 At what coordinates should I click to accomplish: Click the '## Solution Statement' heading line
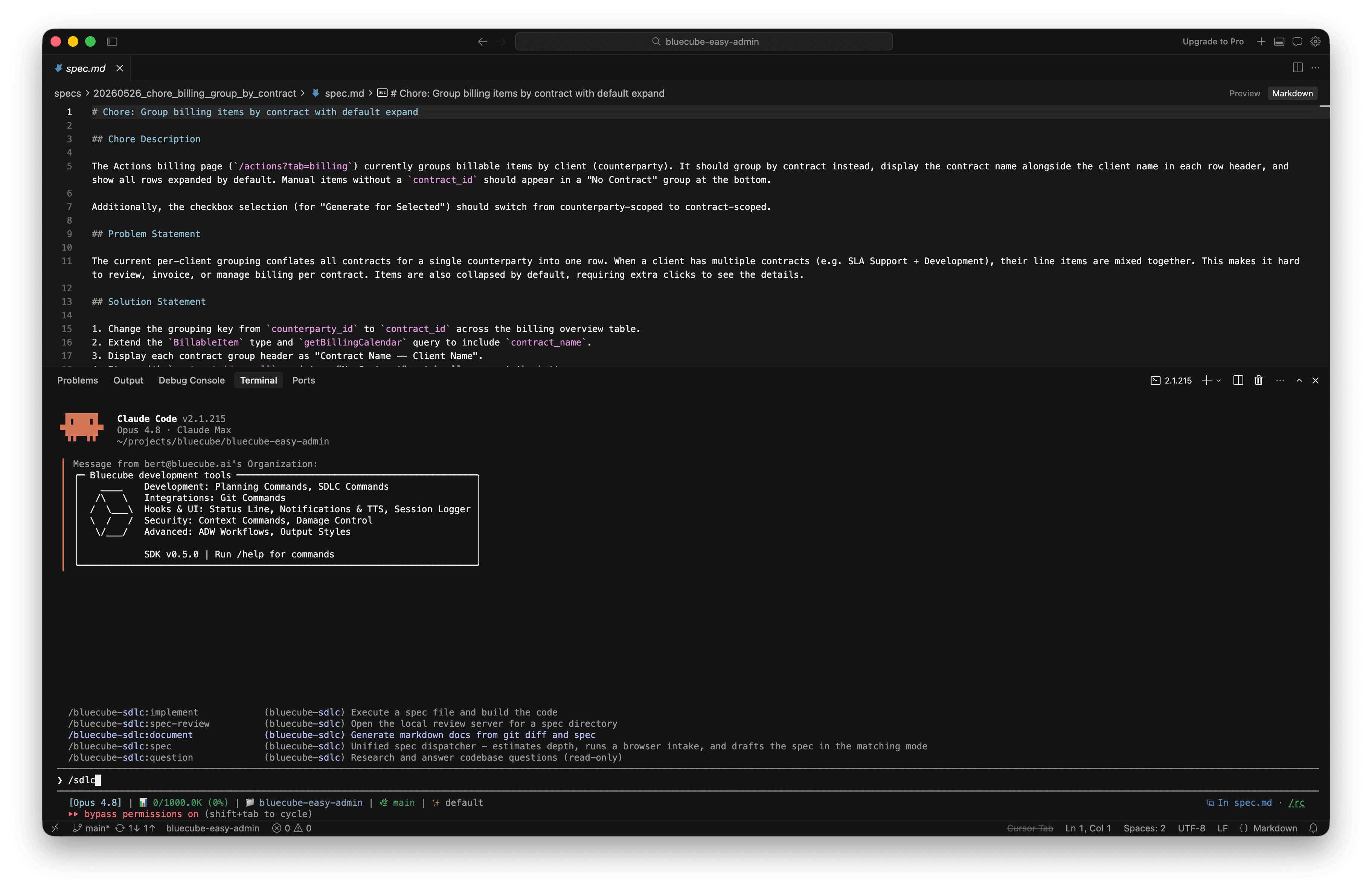pyautogui.click(x=149, y=301)
